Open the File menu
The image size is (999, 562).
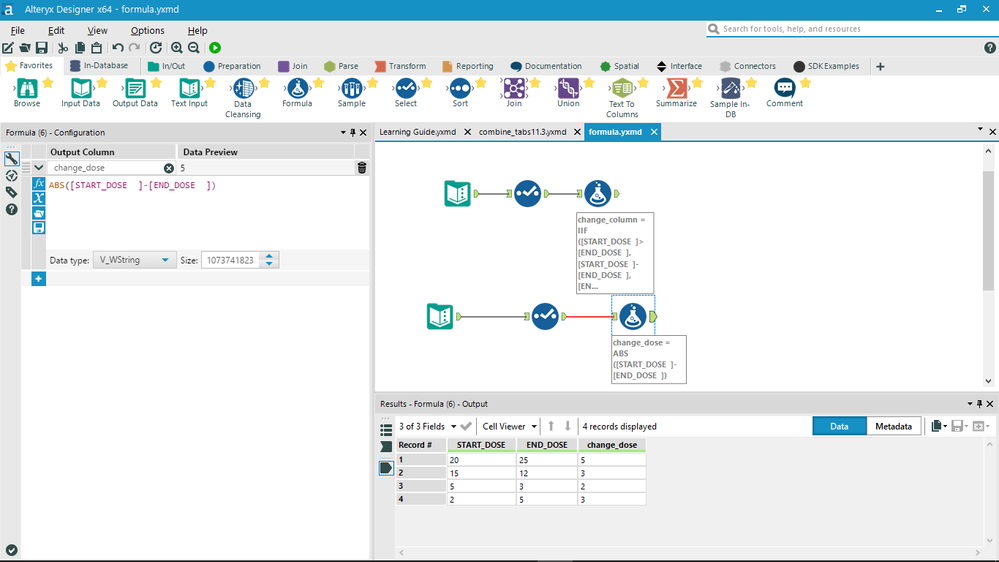pyautogui.click(x=18, y=31)
